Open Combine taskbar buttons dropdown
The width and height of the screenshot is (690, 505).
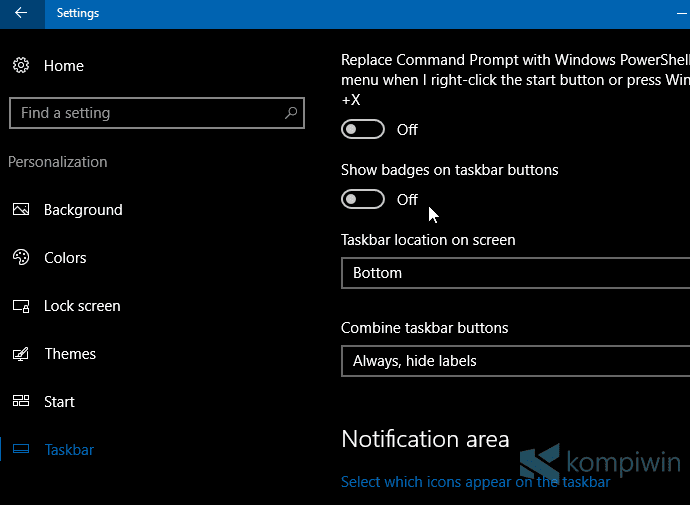(515, 361)
